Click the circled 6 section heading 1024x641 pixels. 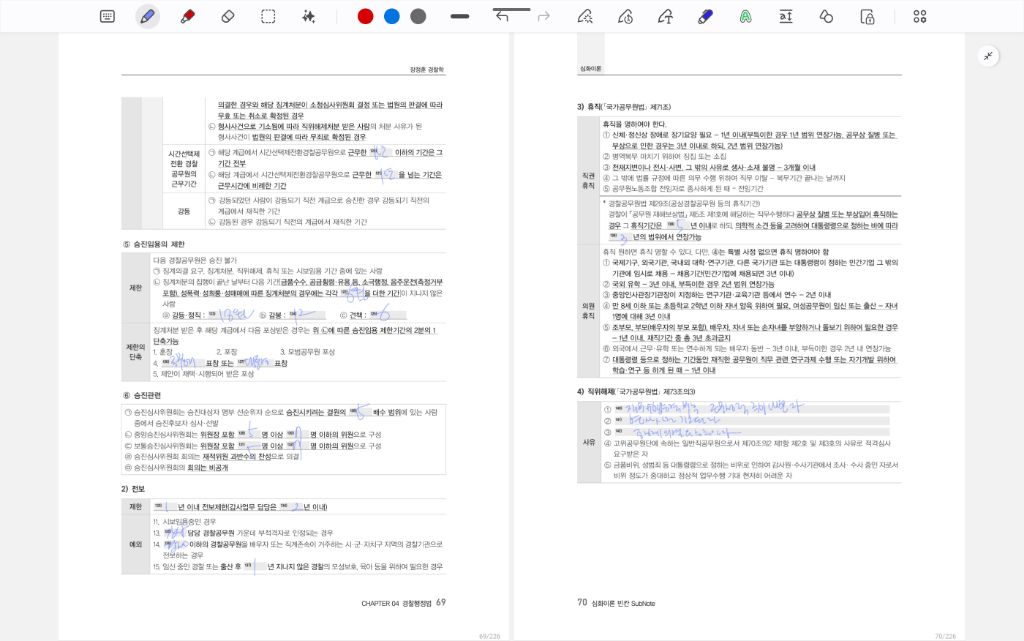coord(142,396)
